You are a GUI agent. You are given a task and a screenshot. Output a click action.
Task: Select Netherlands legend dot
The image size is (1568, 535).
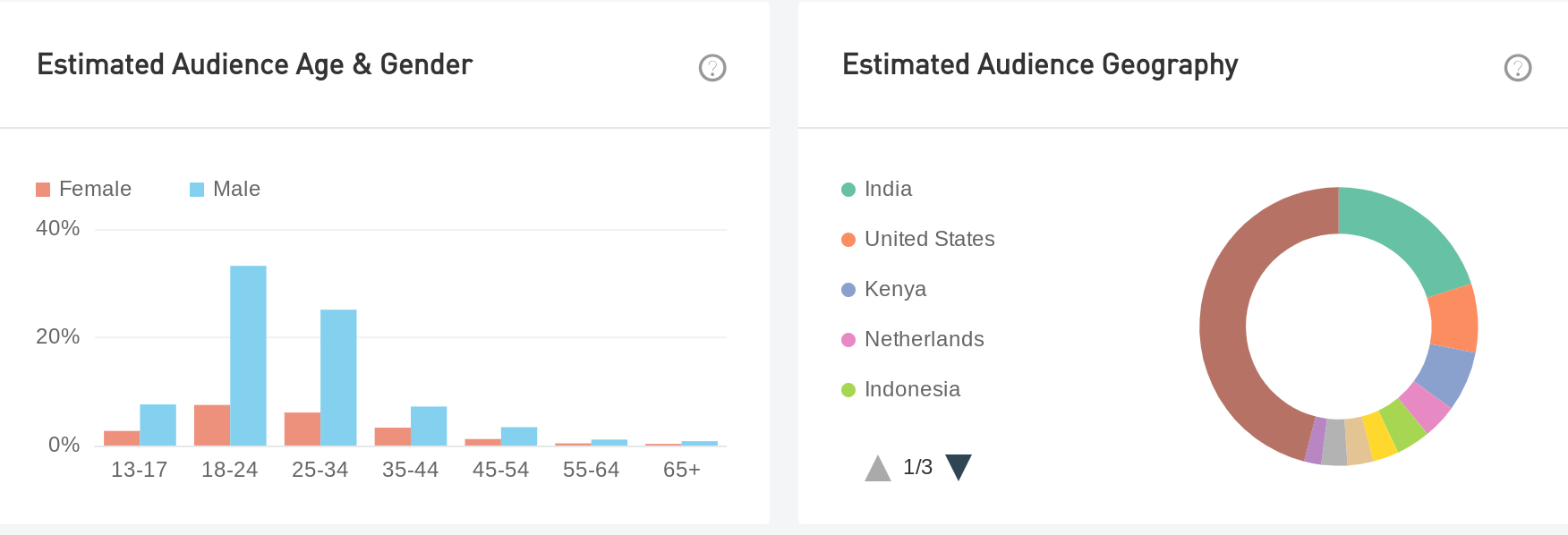[848, 340]
